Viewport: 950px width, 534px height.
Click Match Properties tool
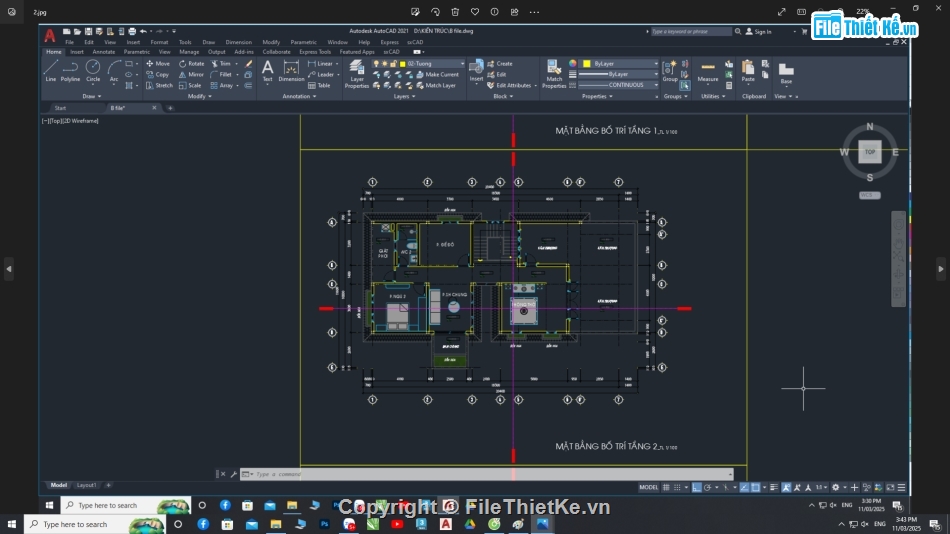pyautogui.click(x=554, y=74)
